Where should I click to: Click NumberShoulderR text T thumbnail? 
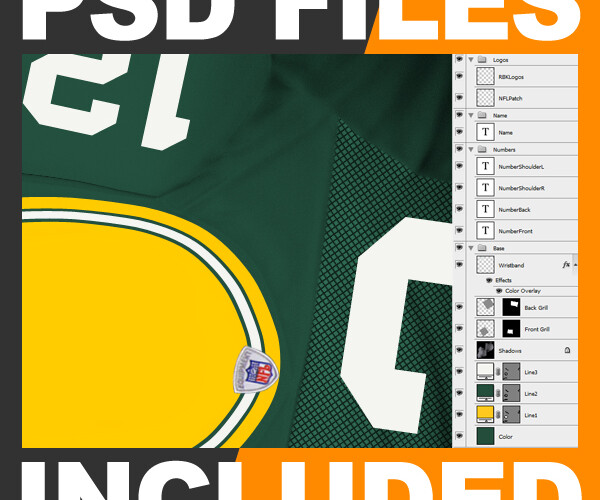[x=485, y=188]
